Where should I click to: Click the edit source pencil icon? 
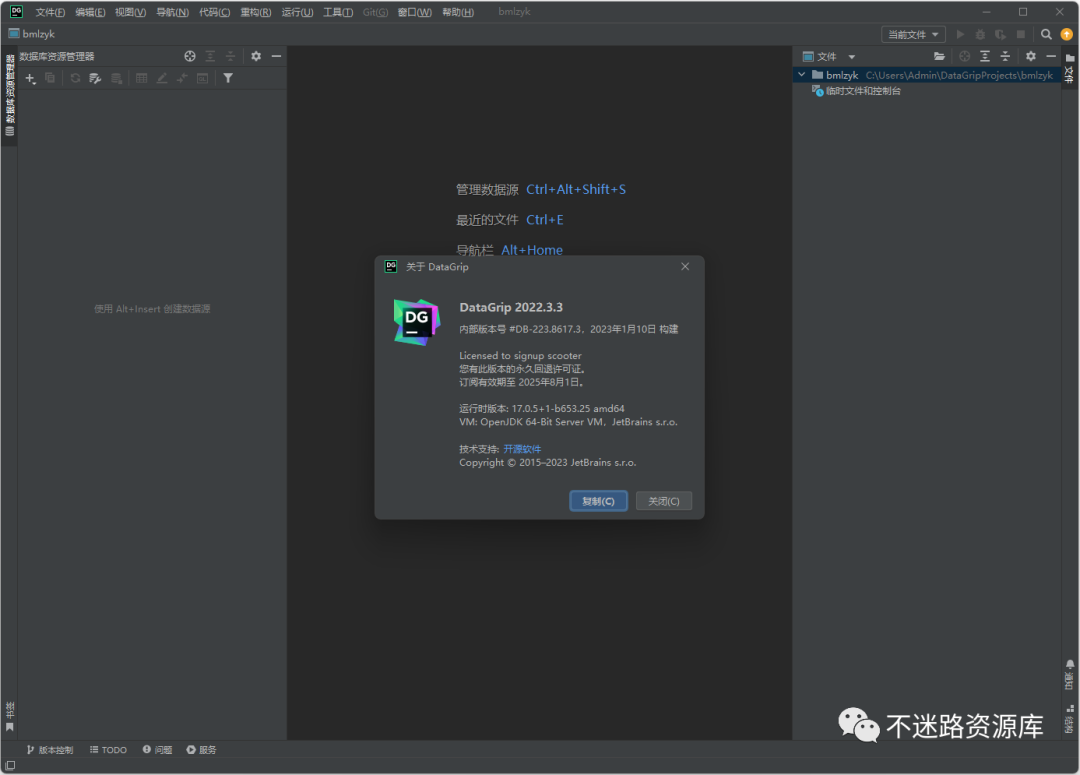(162, 79)
